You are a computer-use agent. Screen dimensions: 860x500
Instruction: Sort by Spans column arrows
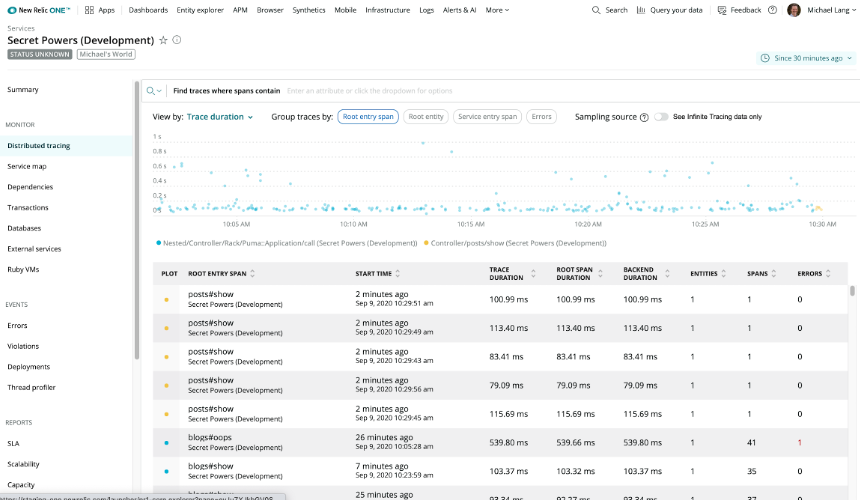pyautogui.click(x=774, y=273)
